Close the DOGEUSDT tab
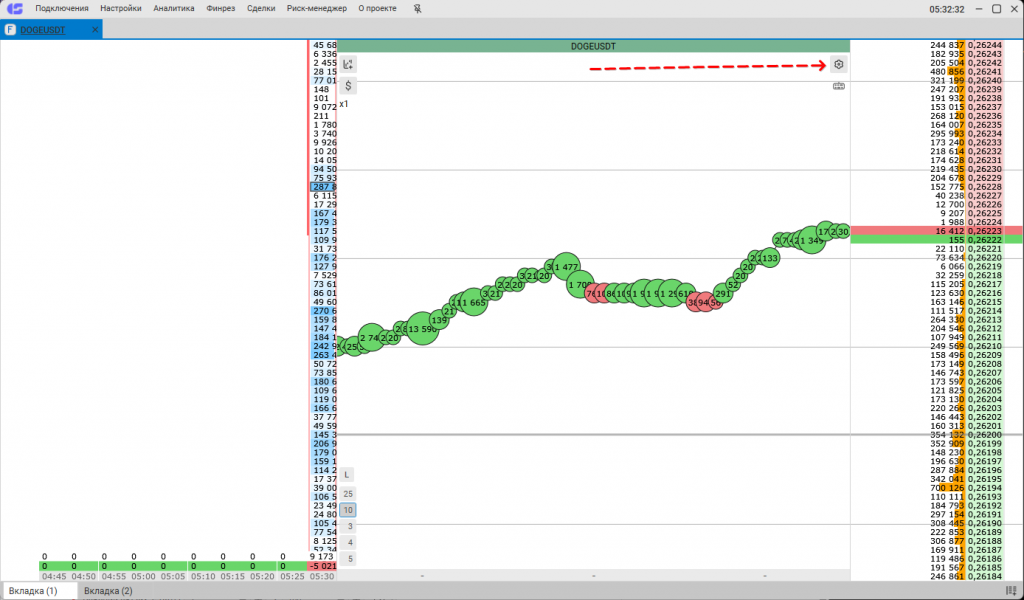The height and width of the screenshot is (600, 1024). tap(95, 30)
